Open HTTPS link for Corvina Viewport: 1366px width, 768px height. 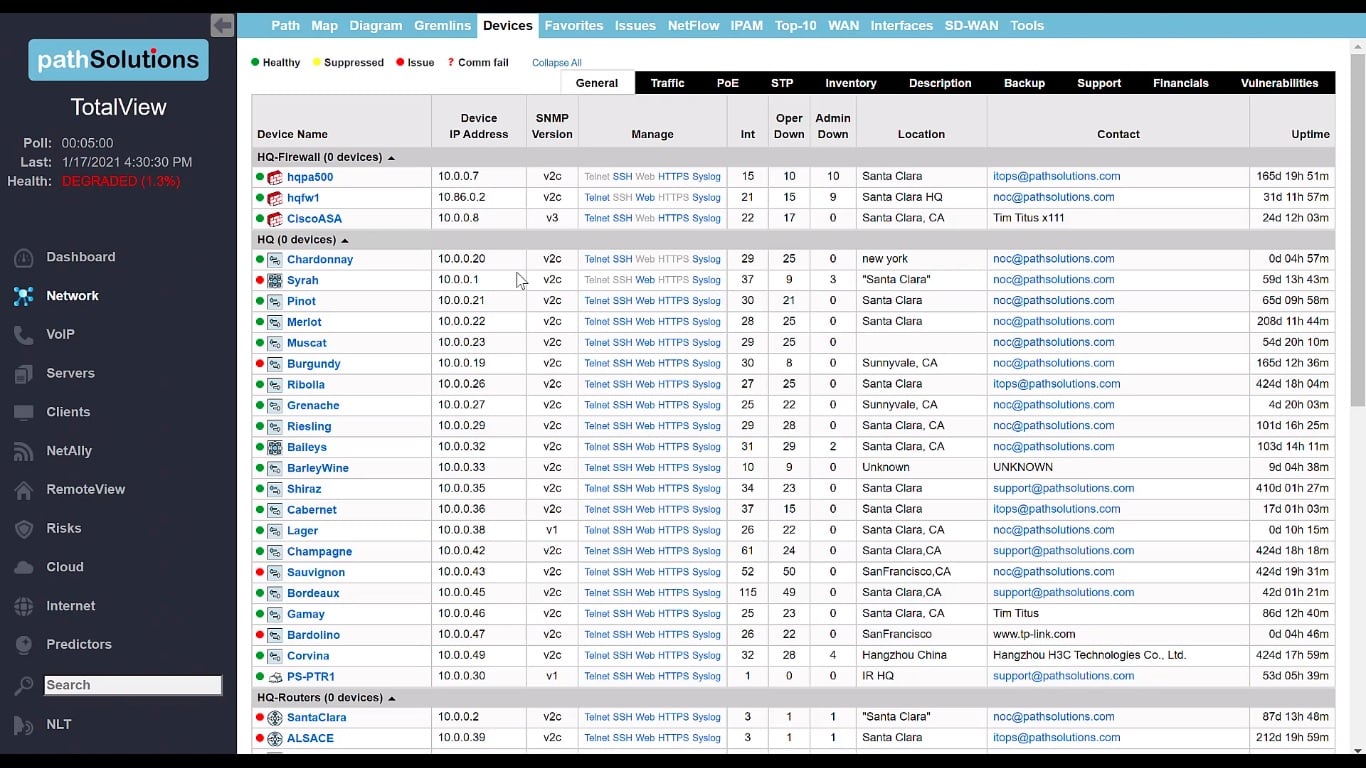pyautogui.click(x=673, y=656)
